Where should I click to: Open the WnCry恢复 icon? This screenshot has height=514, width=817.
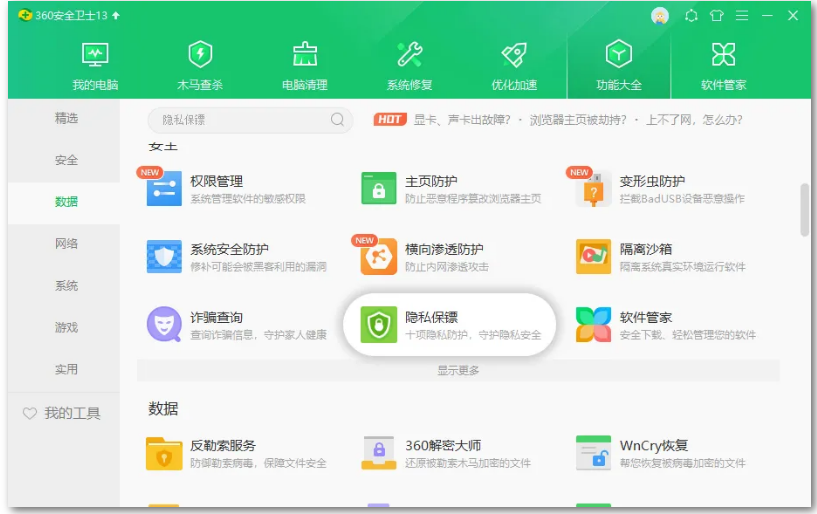[593, 453]
